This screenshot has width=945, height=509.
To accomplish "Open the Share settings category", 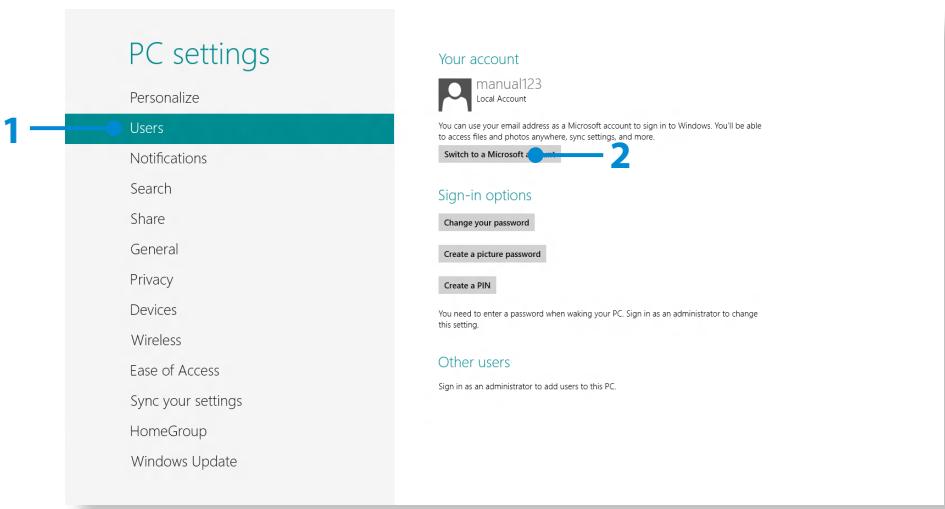I will 147,219.
